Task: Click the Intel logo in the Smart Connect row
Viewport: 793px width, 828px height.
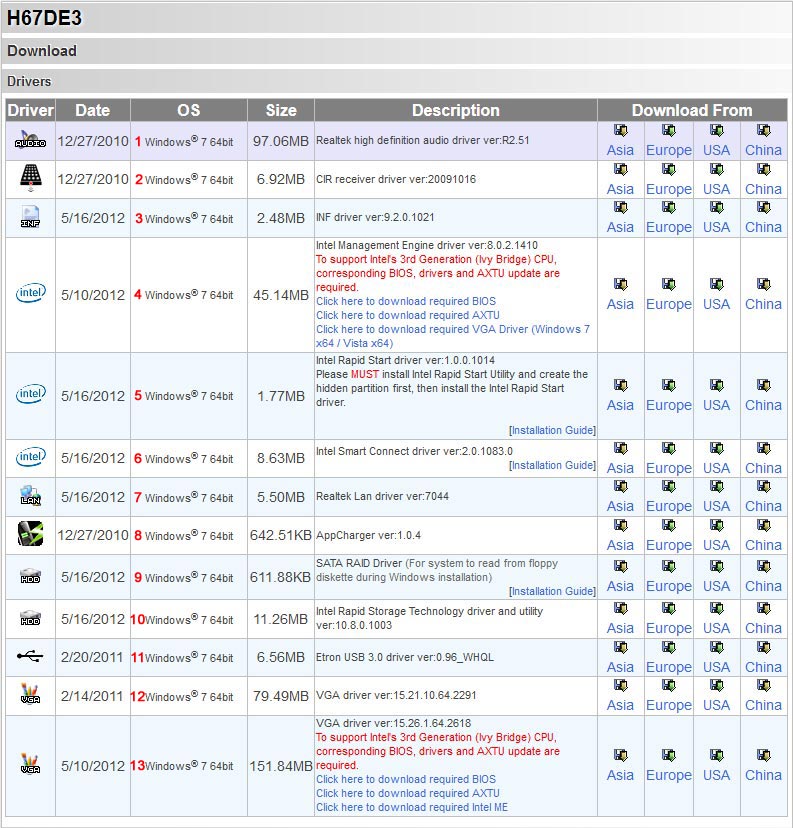Action: pos(31,457)
